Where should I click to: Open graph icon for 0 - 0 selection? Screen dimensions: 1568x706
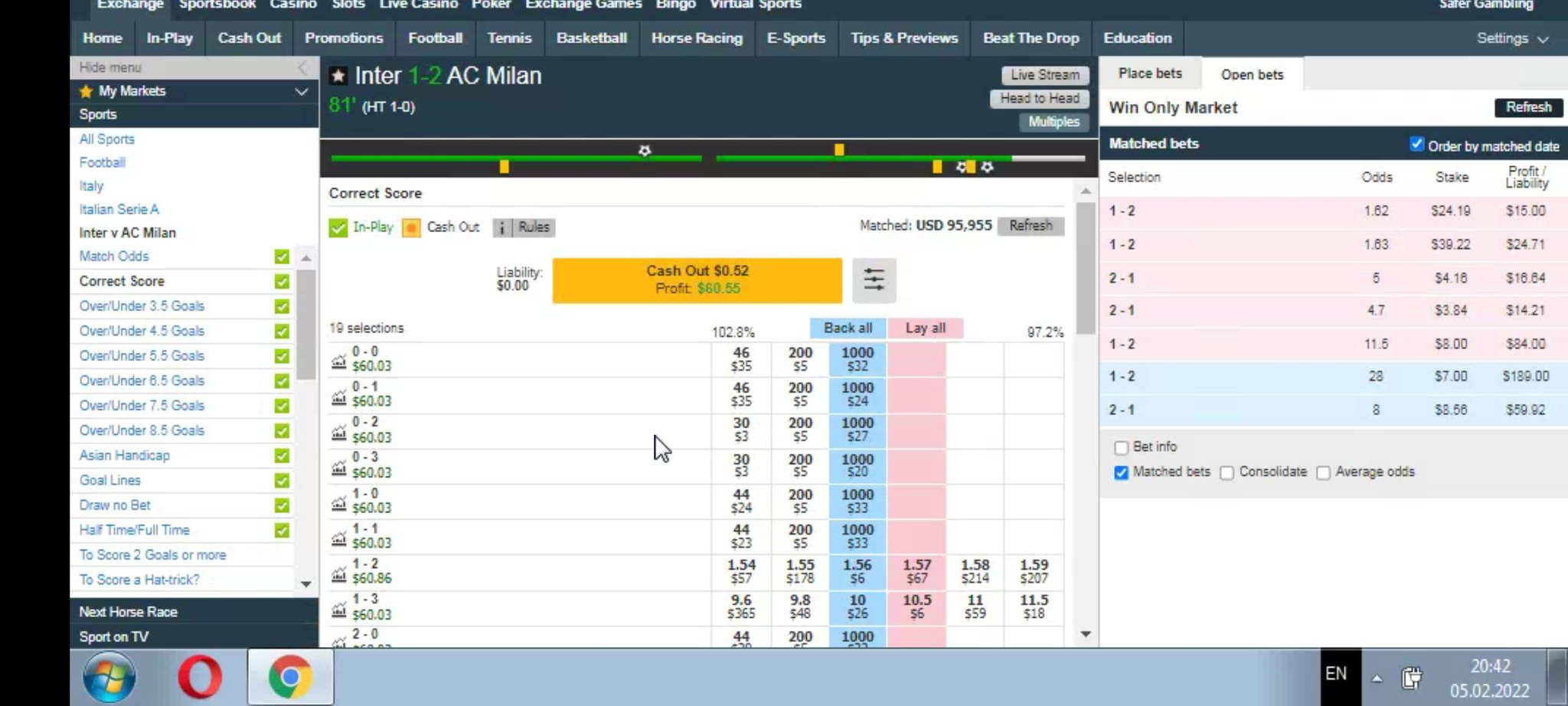[x=338, y=360]
